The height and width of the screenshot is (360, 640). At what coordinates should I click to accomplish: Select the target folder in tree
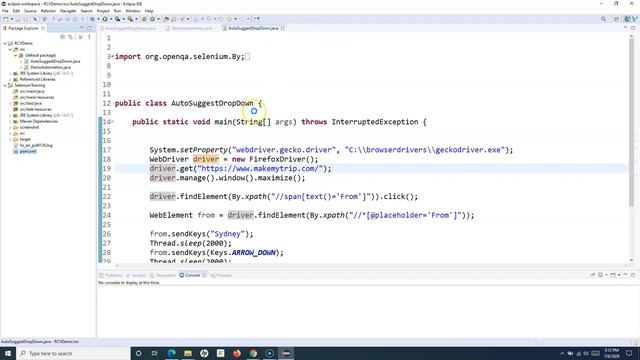tap(25, 139)
